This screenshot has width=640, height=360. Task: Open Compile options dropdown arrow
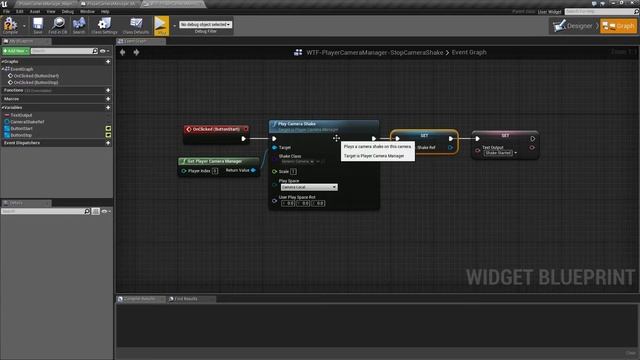24,26
